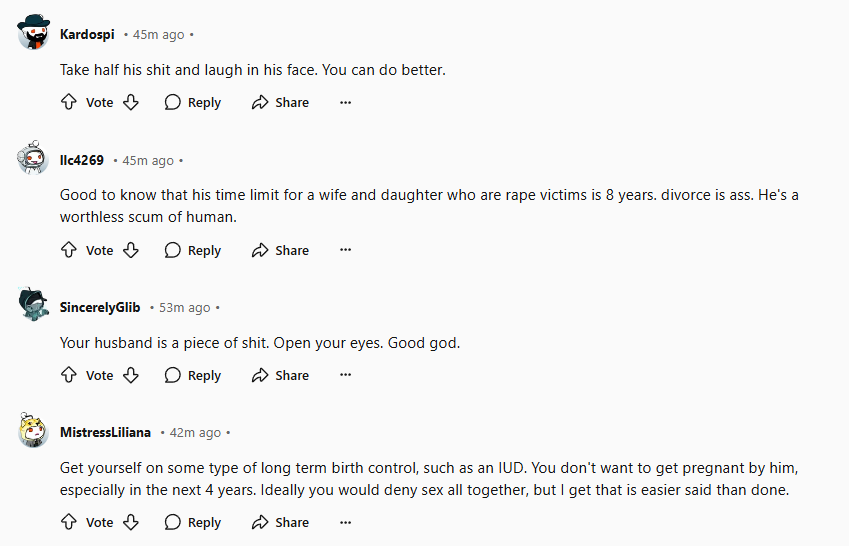Downvote llc4269's comment
The width and height of the screenshot is (849, 546).
[131, 250]
